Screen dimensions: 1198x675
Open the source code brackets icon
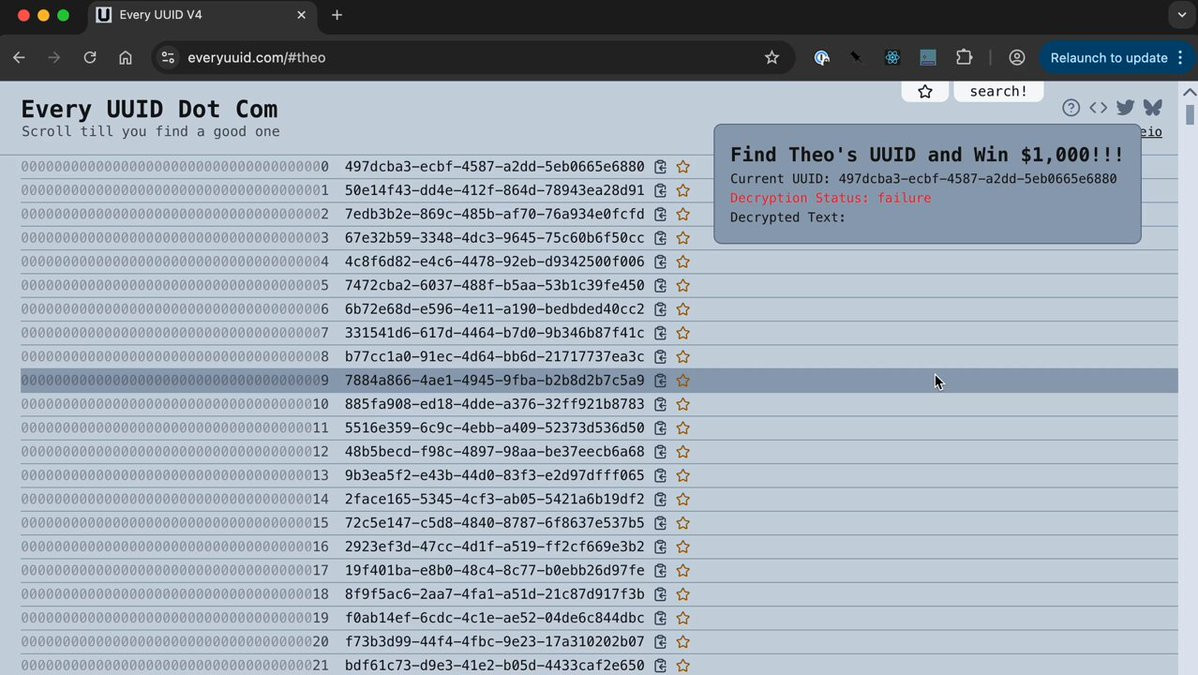pos(1098,108)
